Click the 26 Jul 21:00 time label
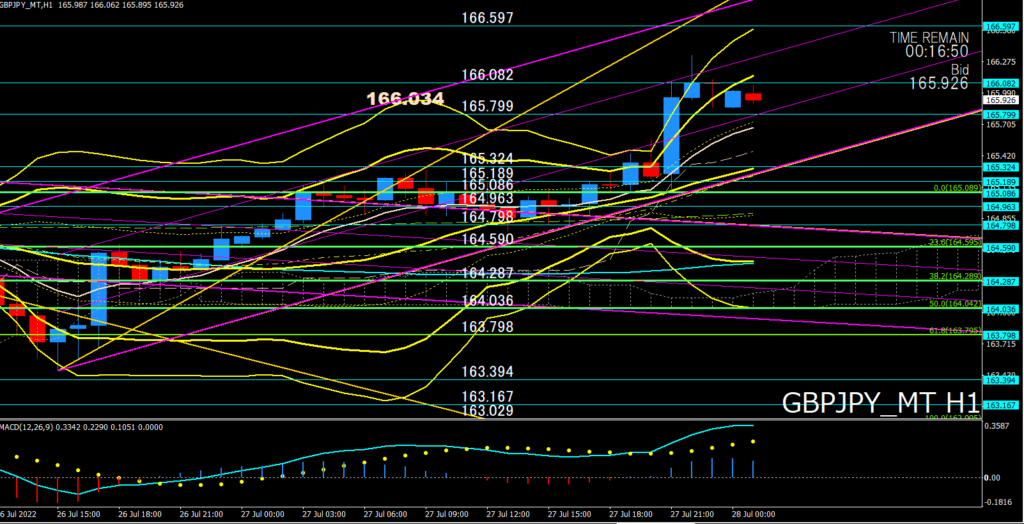This screenshot has height=524, width=1024. click(x=200, y=515)
